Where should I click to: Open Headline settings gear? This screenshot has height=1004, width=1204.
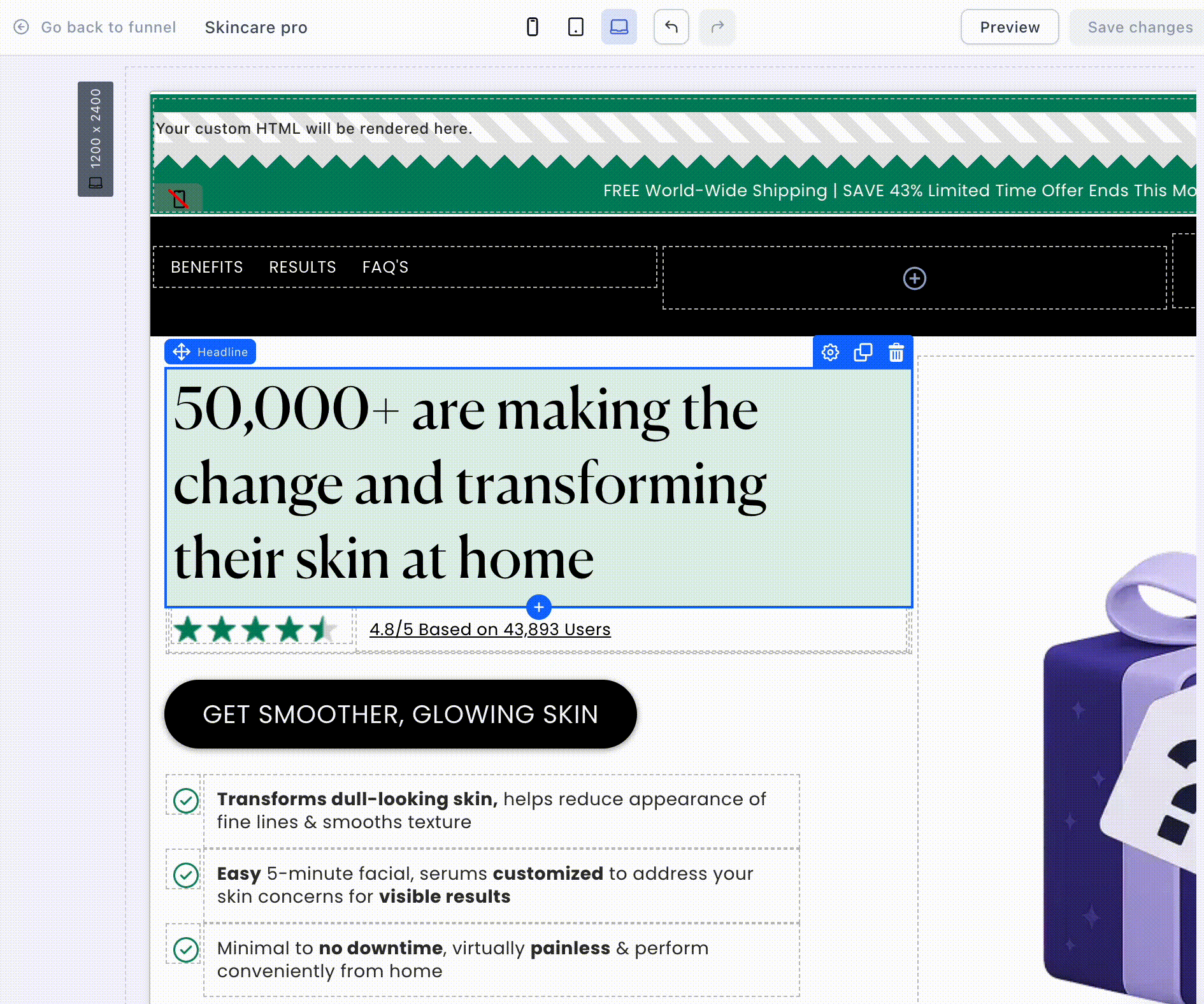click(830, 352)
